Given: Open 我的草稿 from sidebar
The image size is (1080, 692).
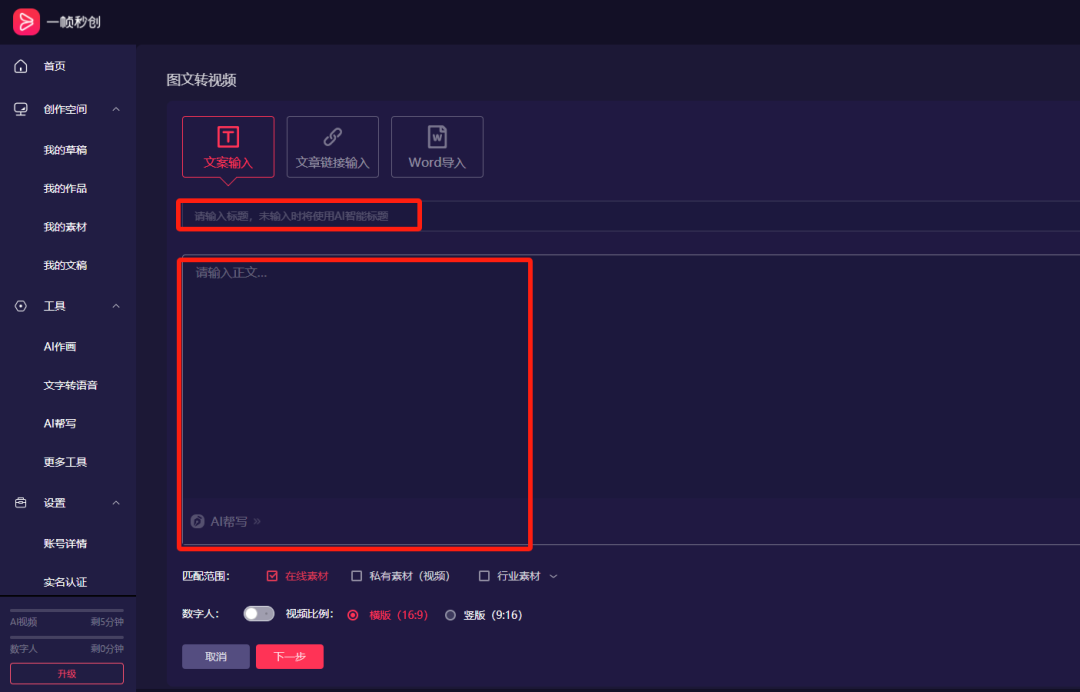Looking at the screenshot, I should 63,149.
